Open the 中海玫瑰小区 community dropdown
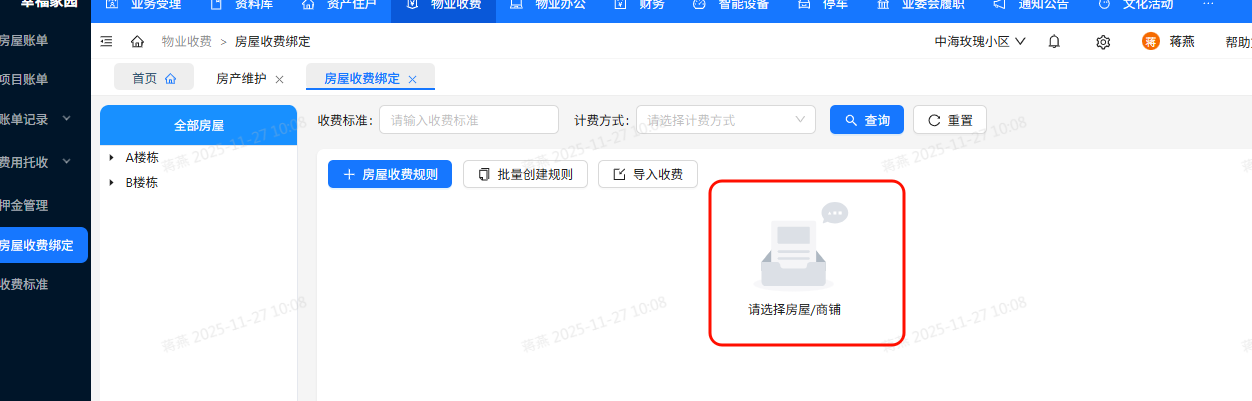 pos(980,42)
